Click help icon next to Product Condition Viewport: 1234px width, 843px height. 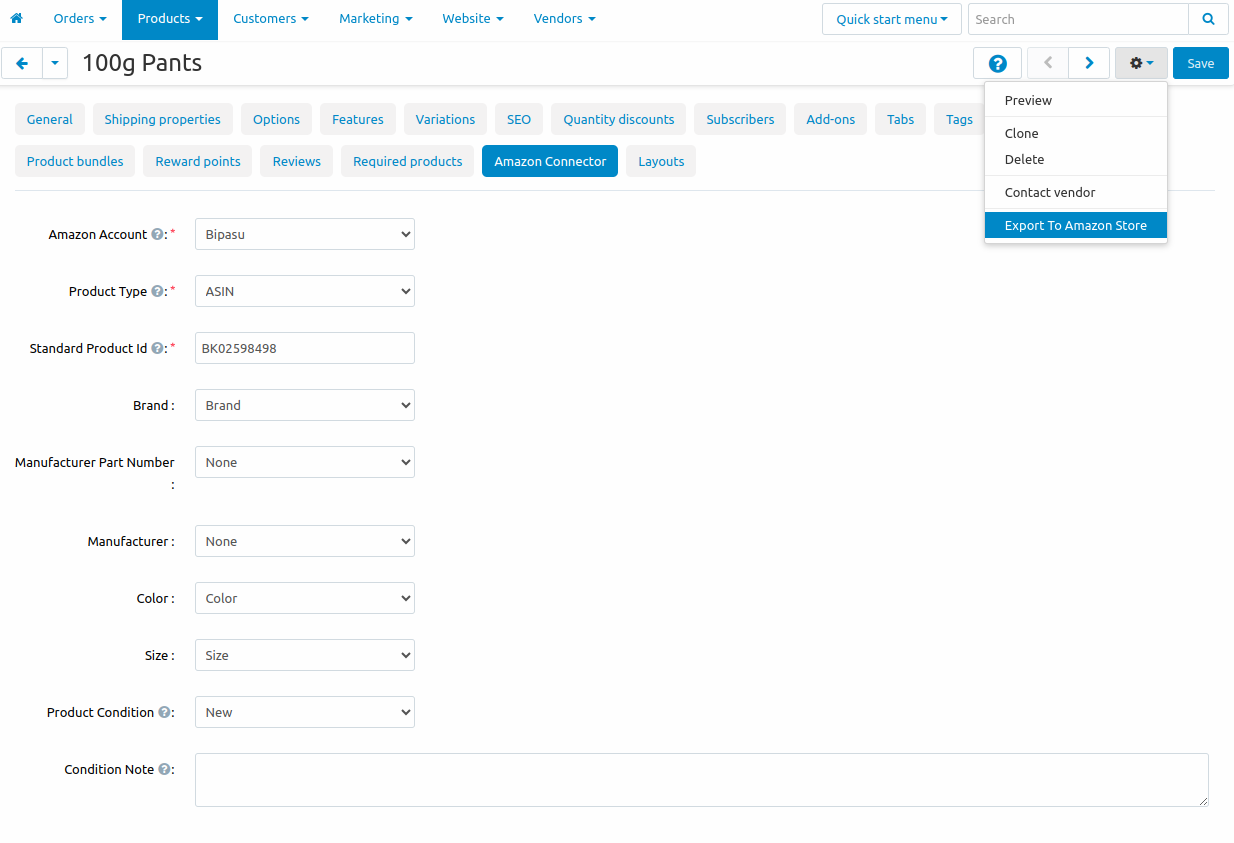(x=164, y=713)
